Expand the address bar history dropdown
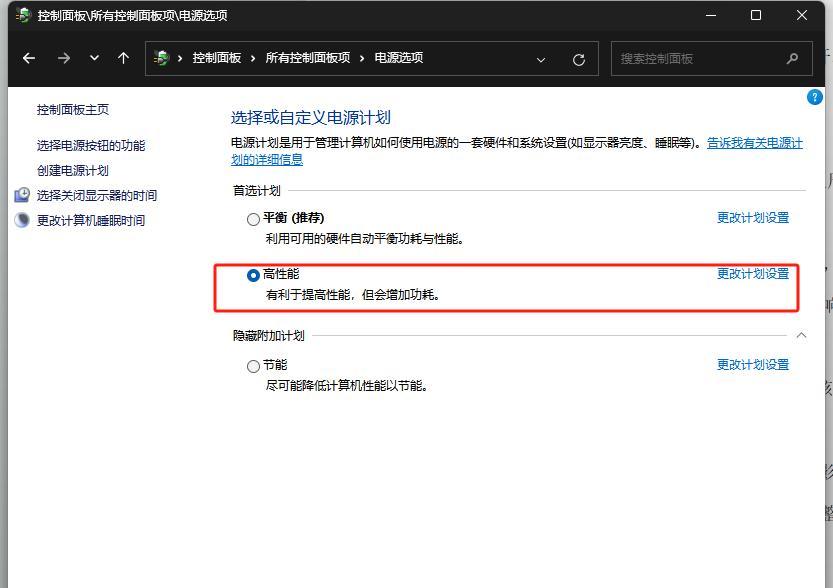 tap(541, 59)
